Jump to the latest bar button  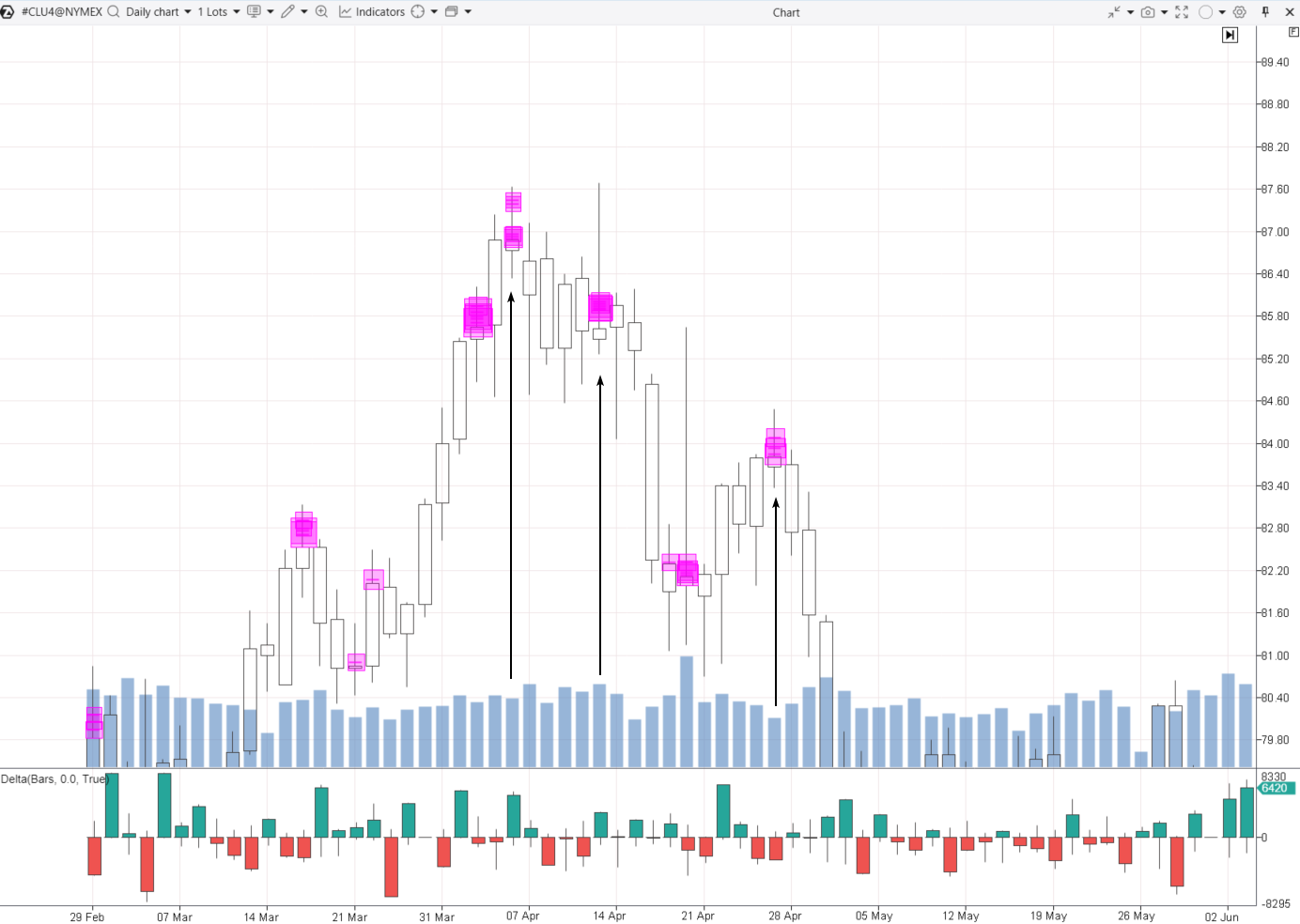coord(1230,35)
